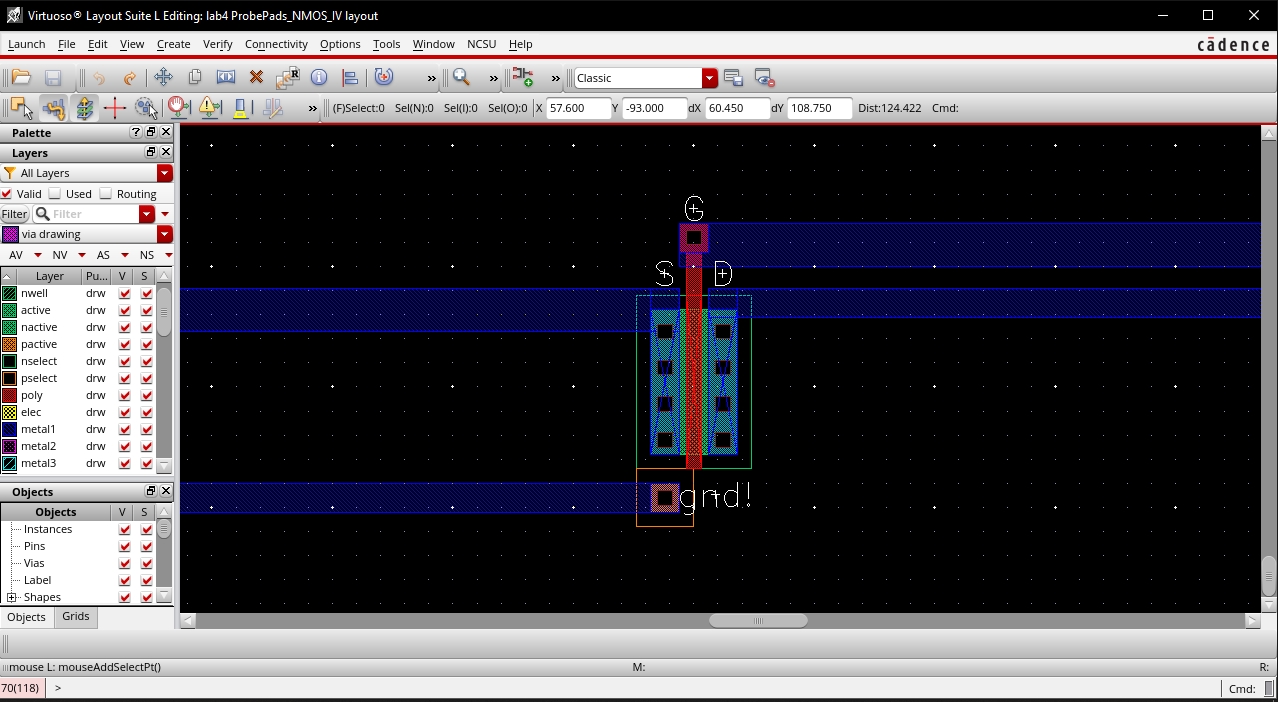Viewport: 1278px width, 702px height.
Task: Select the Move tool icon
Action: pyautogui.click(x=163, y=78)
